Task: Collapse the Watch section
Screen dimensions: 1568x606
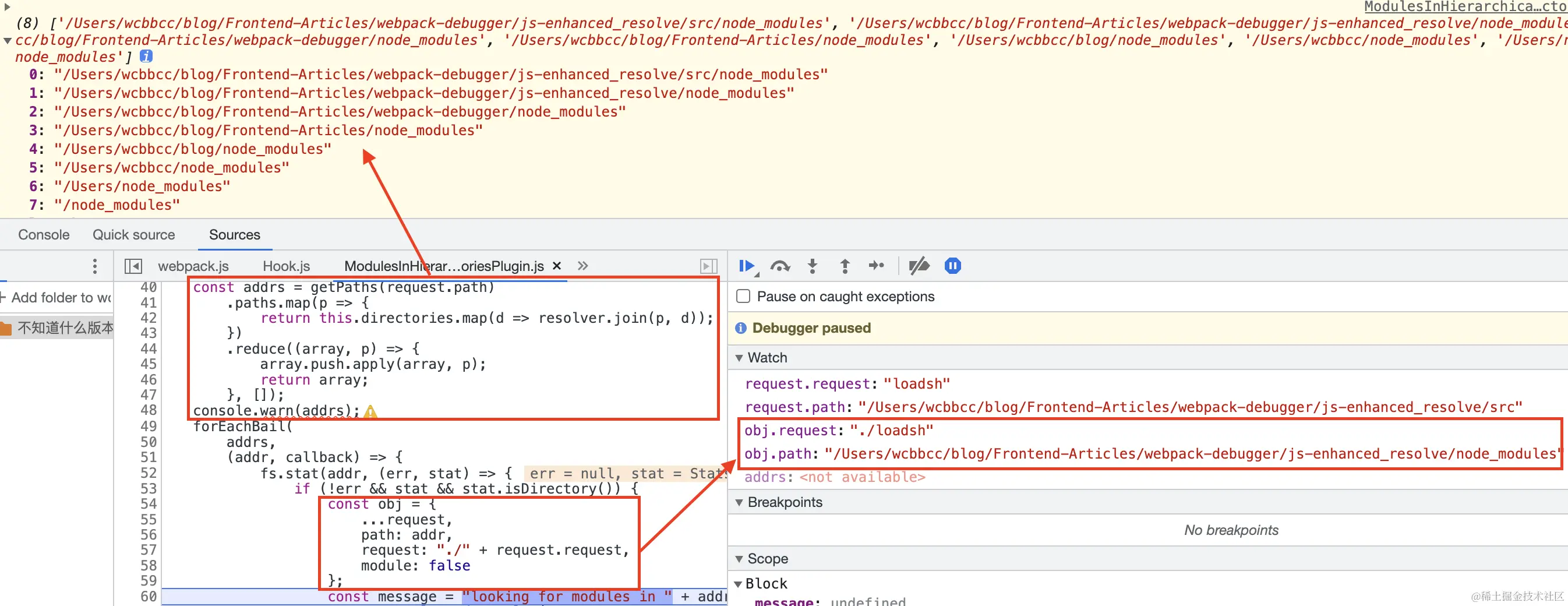Action: coord(739,358)
